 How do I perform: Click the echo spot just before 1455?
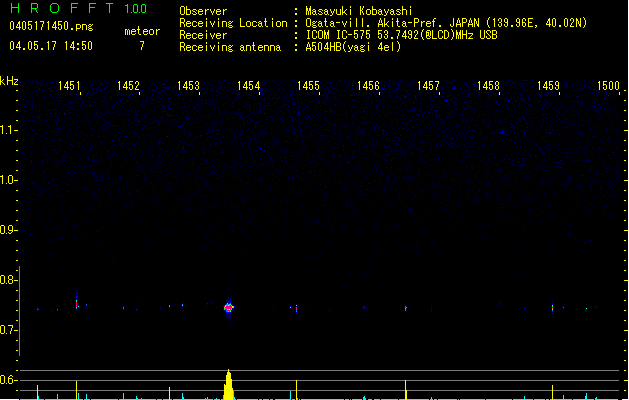click(x=296, y=309)
